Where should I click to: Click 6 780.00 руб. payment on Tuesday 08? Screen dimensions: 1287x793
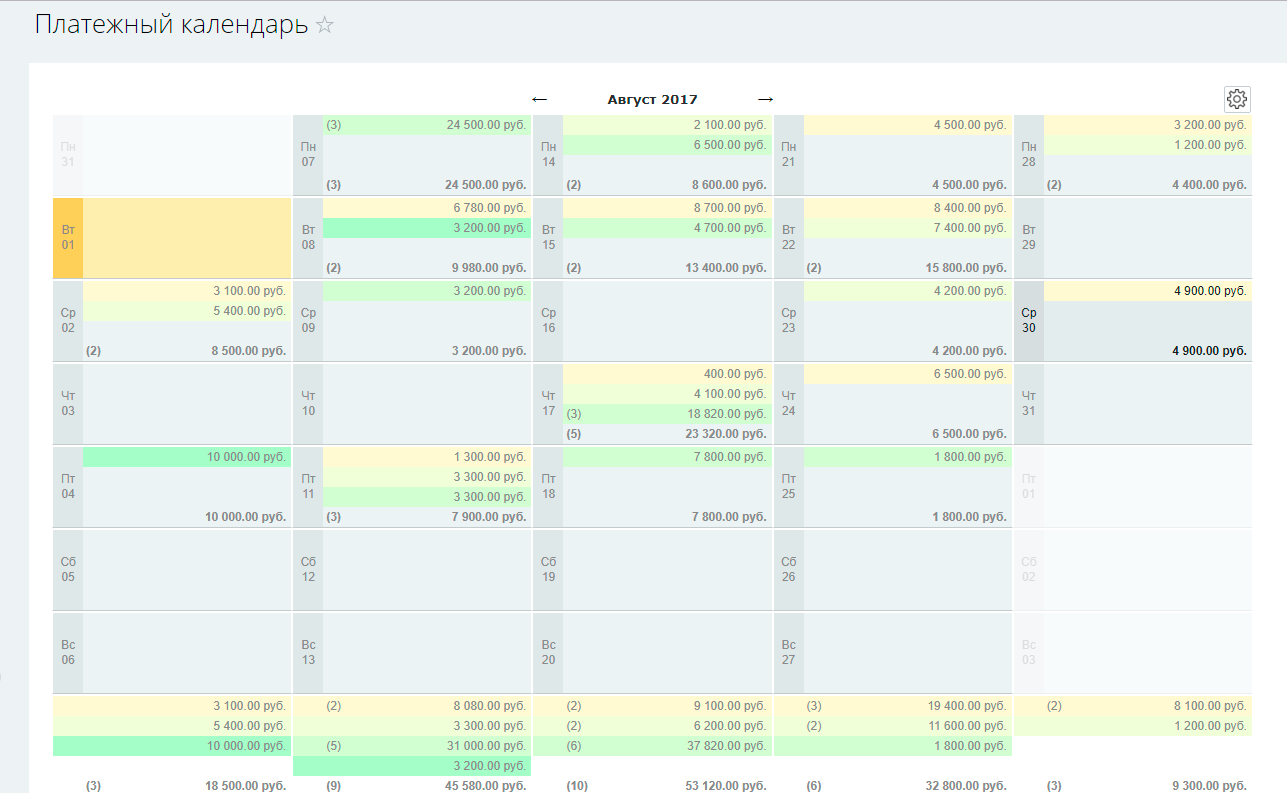click(x=427, y=208)
